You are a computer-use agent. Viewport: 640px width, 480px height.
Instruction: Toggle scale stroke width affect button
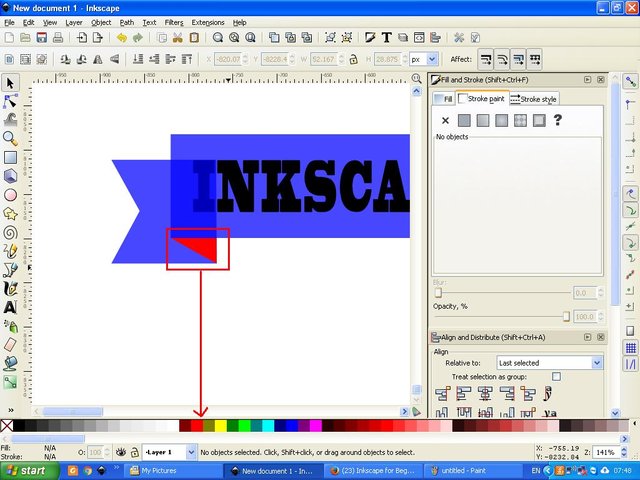[x=486, y=60]
